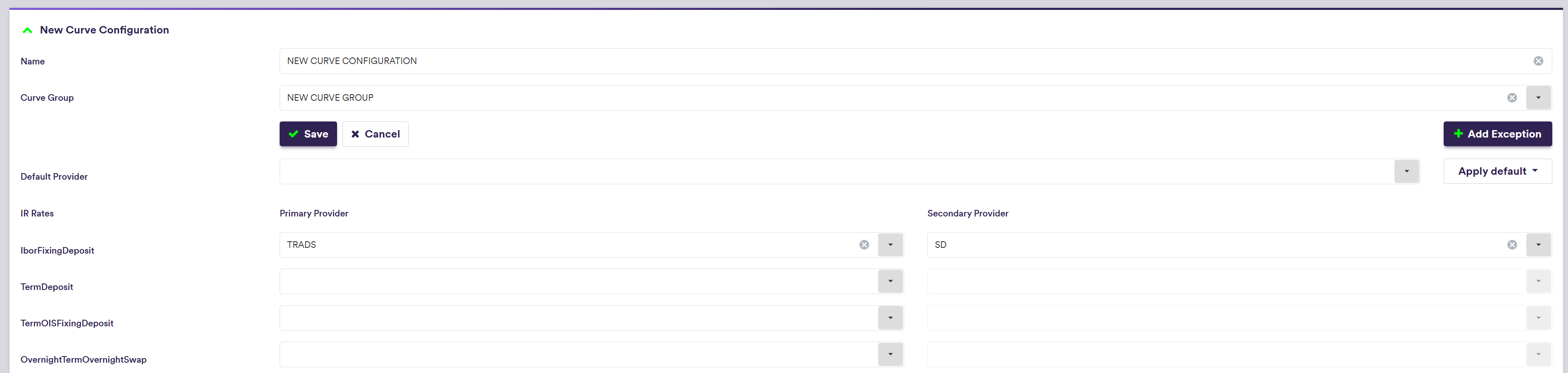
Task: Clear the SD secondary provider value
Action: click(1511, 245)
